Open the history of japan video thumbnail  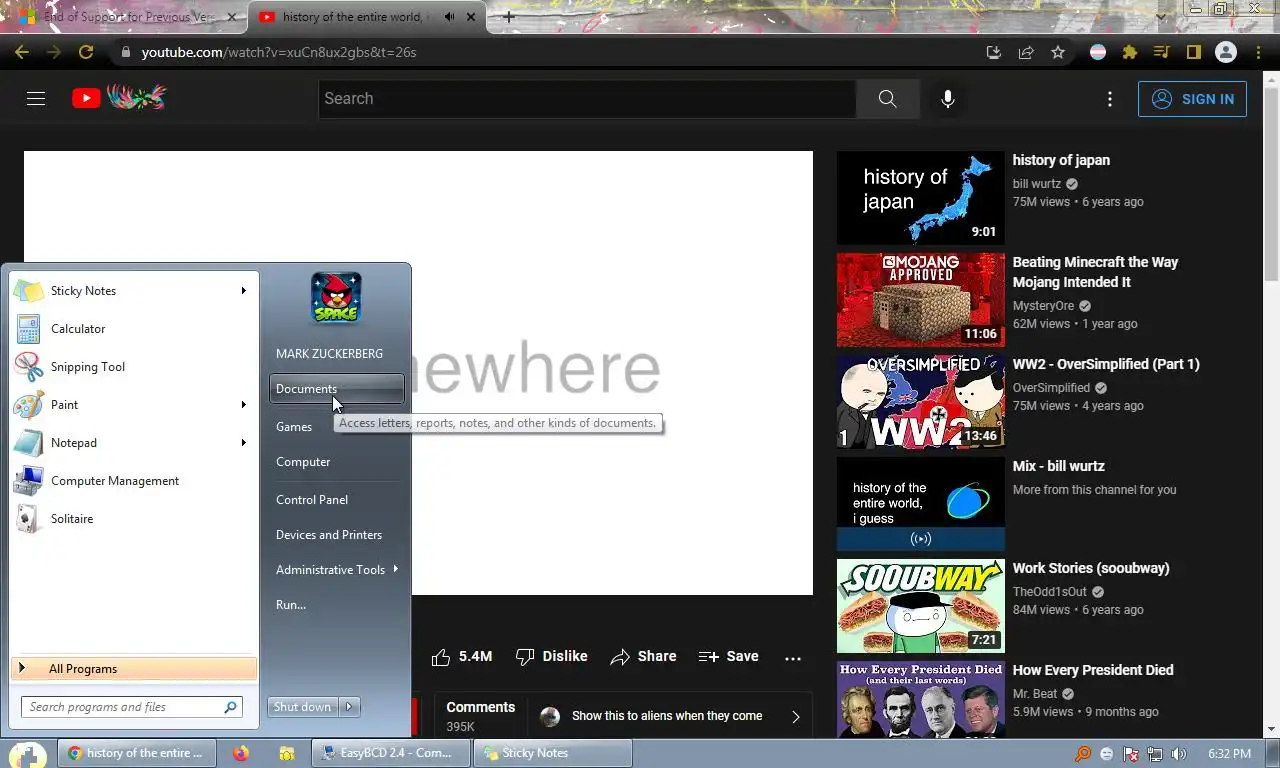click(920, 198)
